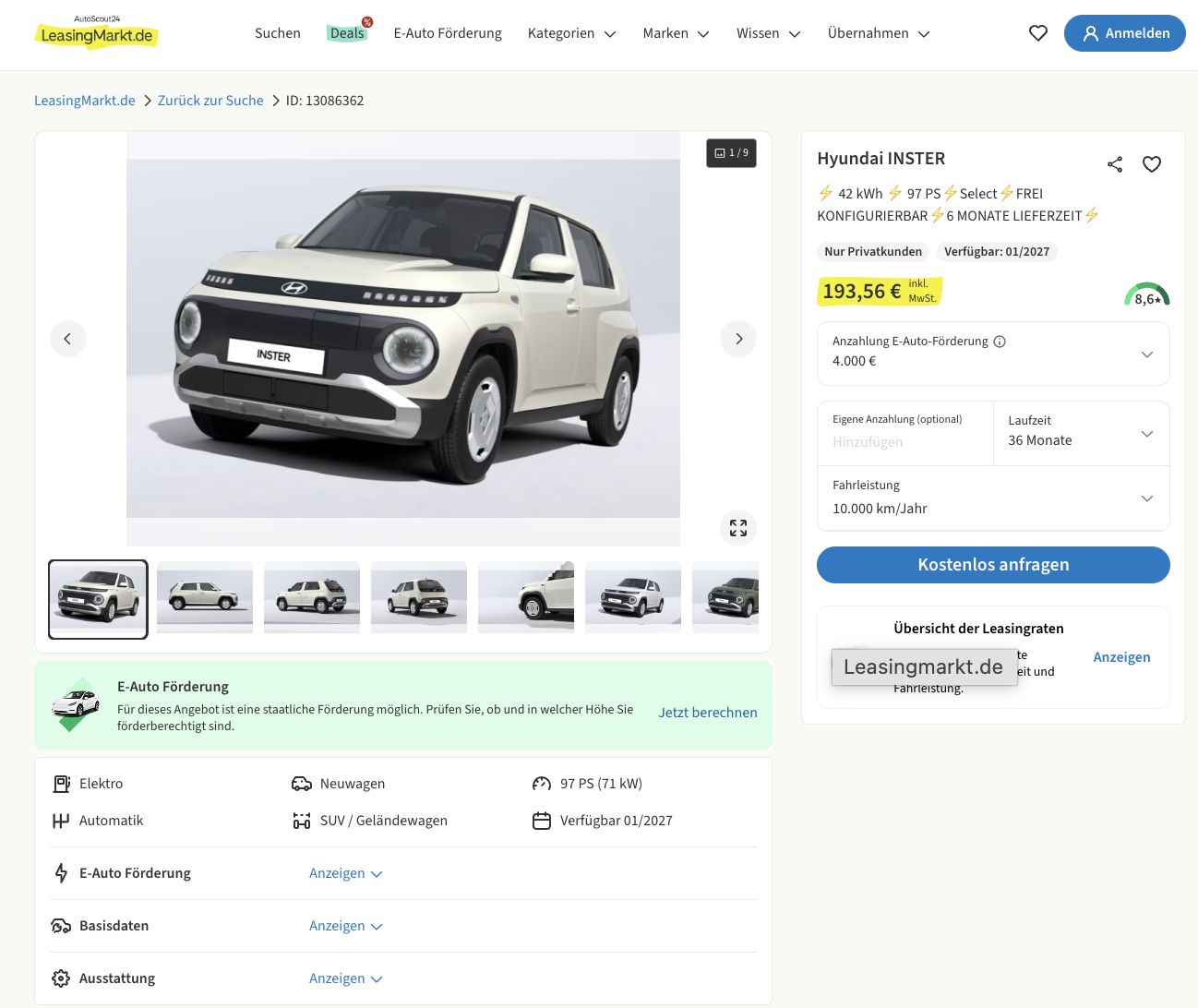This screenshot has width=1198, height=1008.
Task: Show Übersicht der Leasingraten via Anzeigen
Action: (1121, 657)
